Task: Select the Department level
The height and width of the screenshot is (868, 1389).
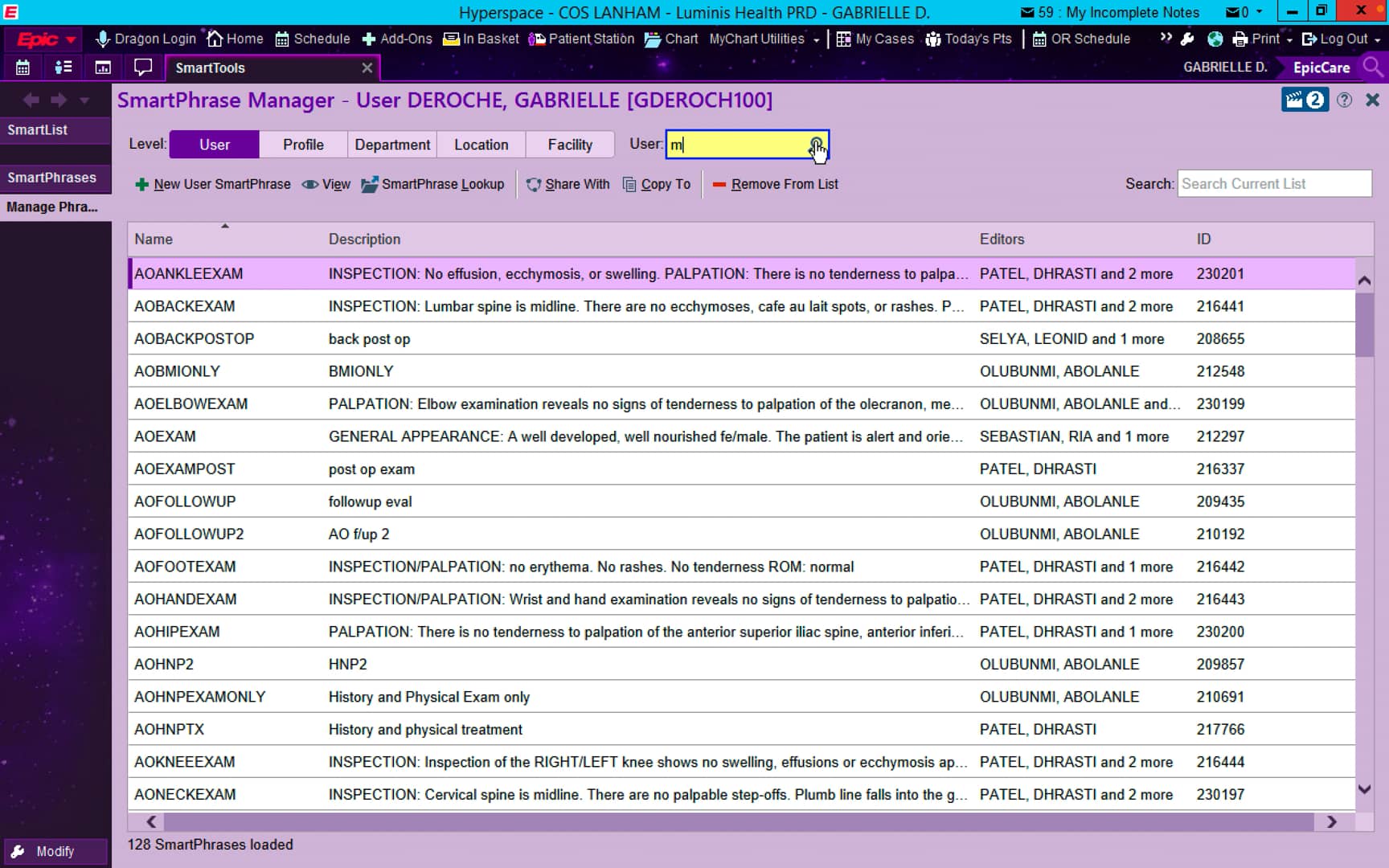Action: point(392,145)
